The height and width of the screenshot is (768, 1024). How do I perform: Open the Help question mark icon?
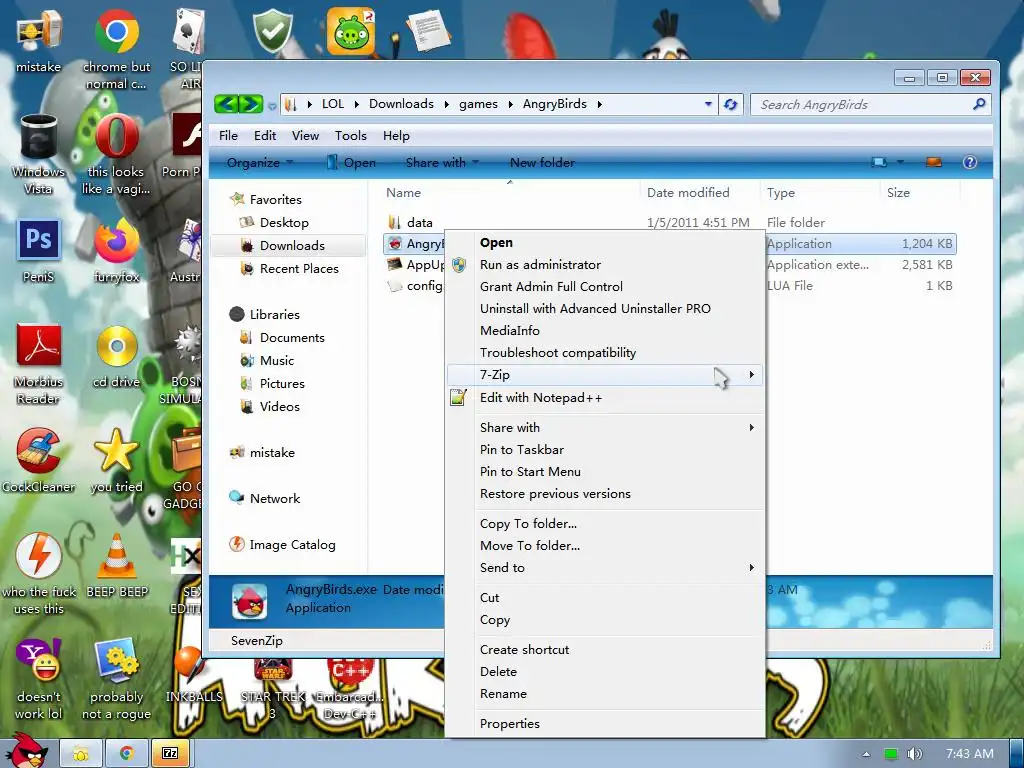tap(970, 162)
